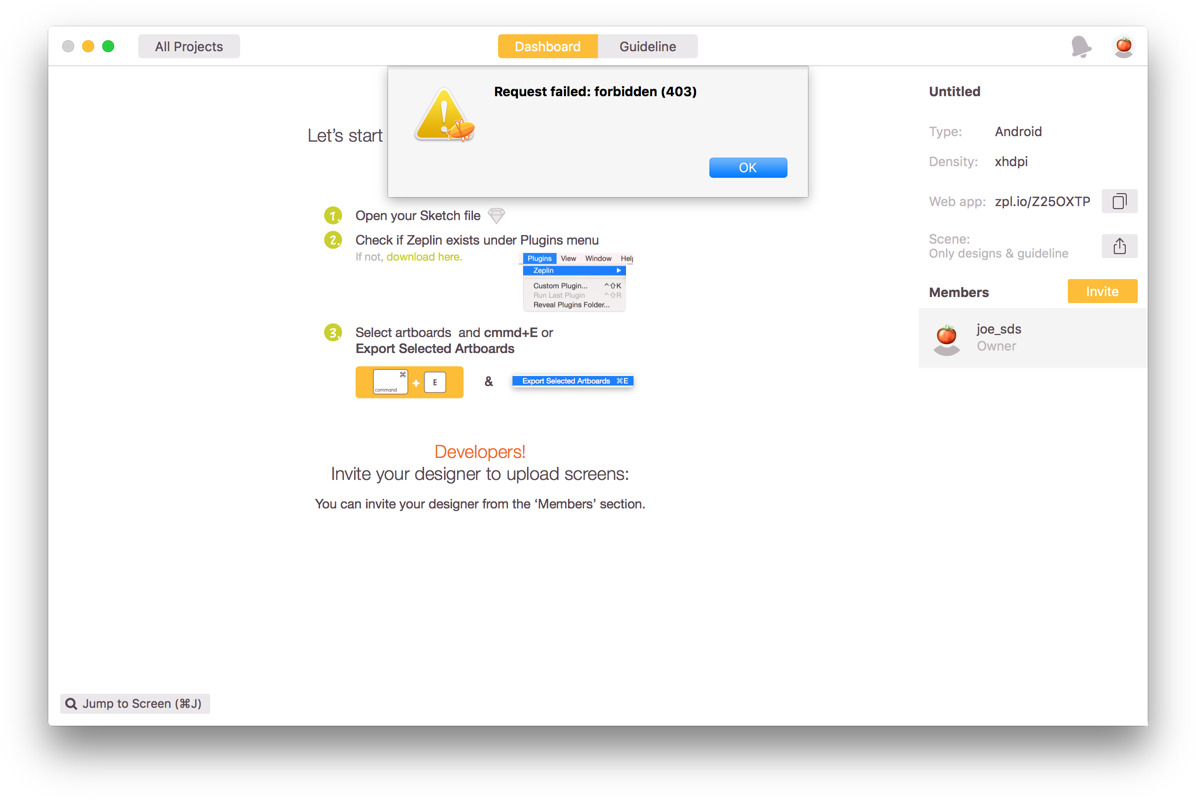The height and width of the screenshot is (800, 1196).
Task: Click the command+E shortcut illustration
Action: tap(409, 382)
